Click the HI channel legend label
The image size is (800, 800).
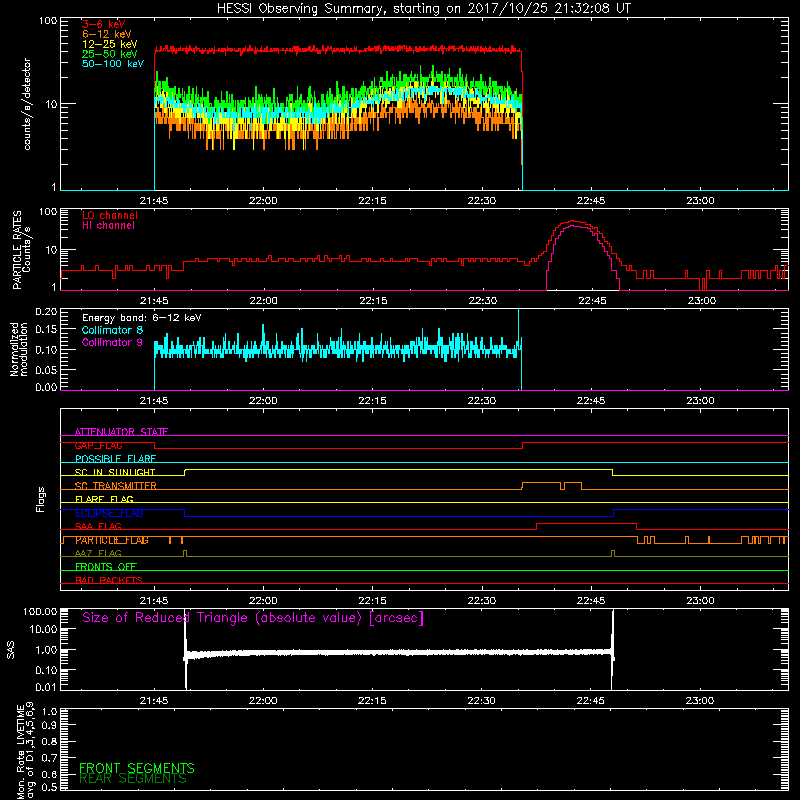(x=108, y=226)
